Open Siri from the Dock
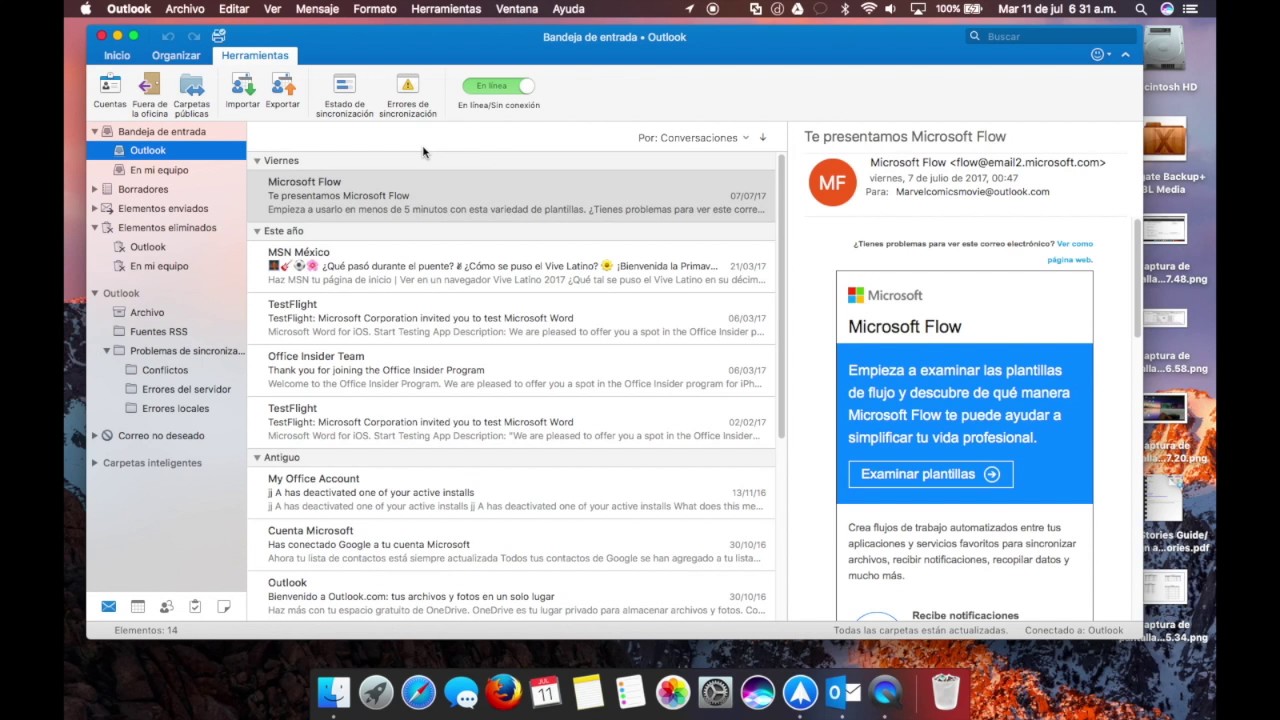Viewport: 1280px width, 720px height. 757,692
